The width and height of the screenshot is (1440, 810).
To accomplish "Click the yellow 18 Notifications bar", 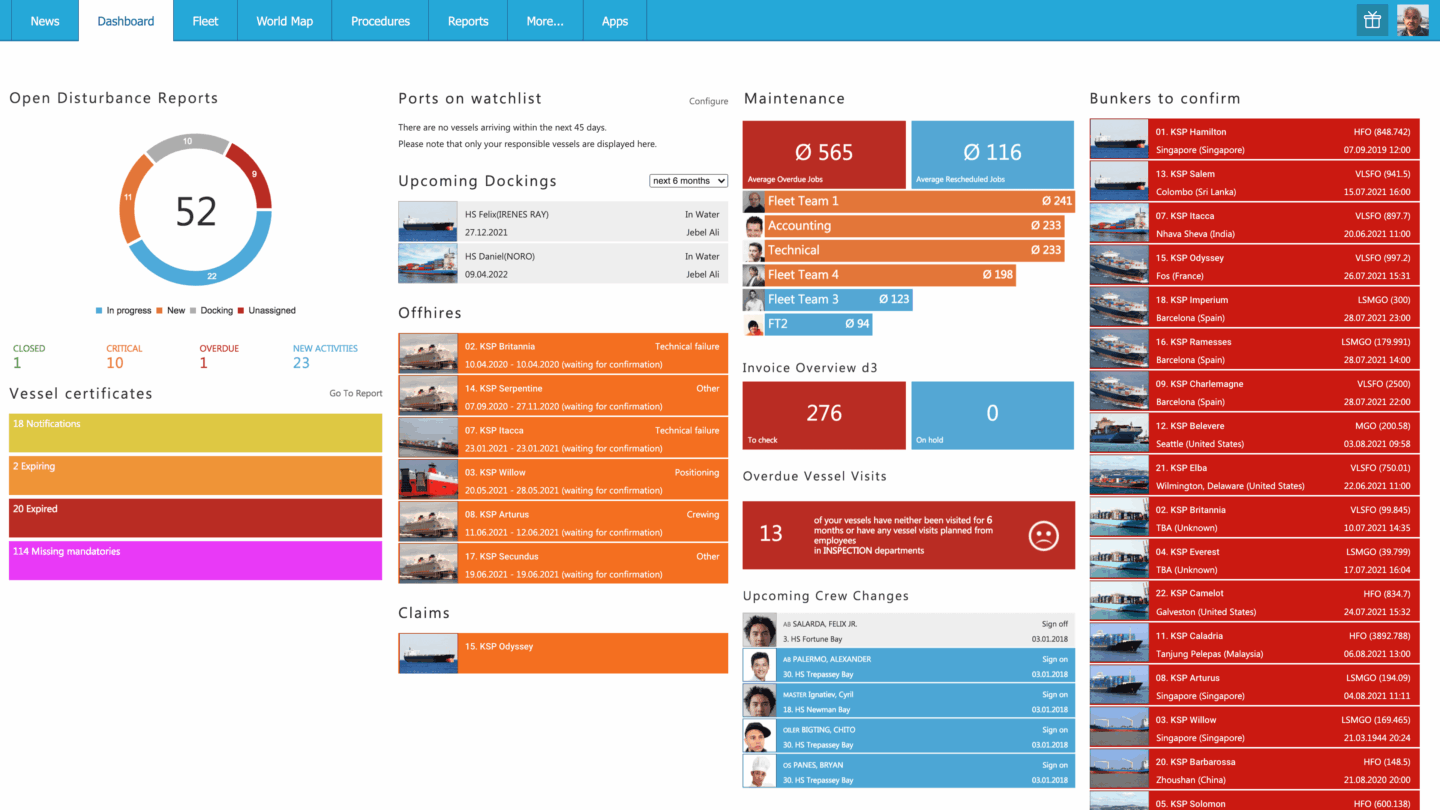I will tap(195, 433).
